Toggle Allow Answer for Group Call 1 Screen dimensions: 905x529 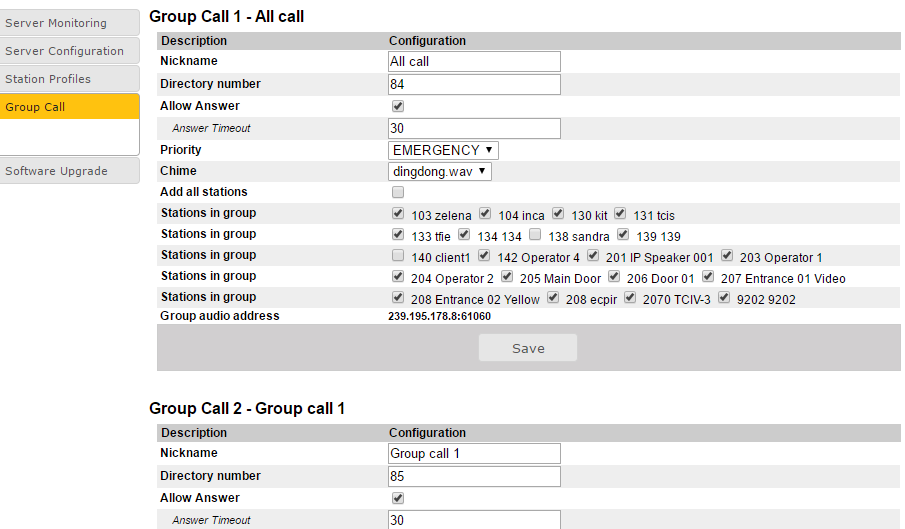[398, 106]
